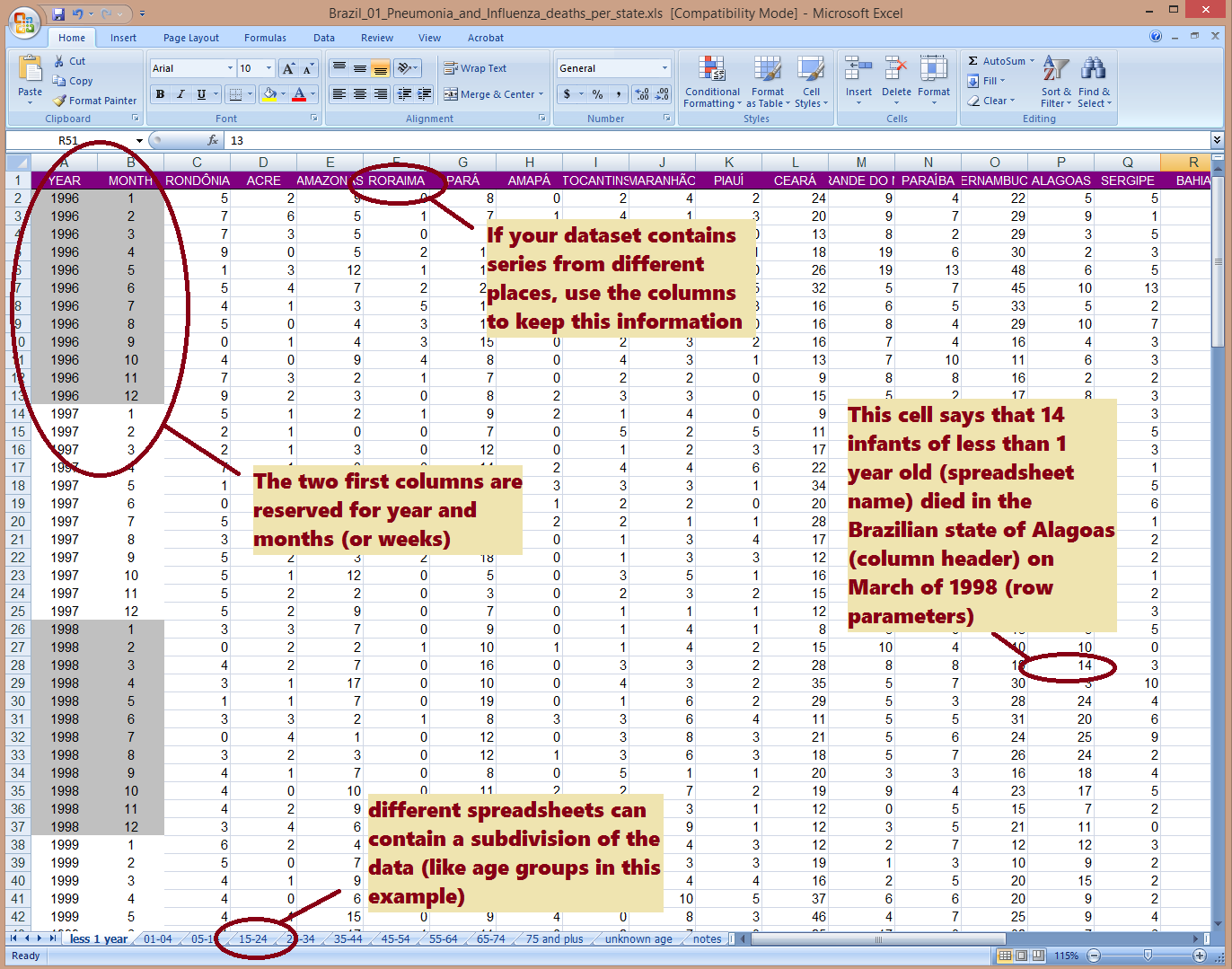
Task: Open the font name Arial dropdown
Action: (x=230, y=68)
